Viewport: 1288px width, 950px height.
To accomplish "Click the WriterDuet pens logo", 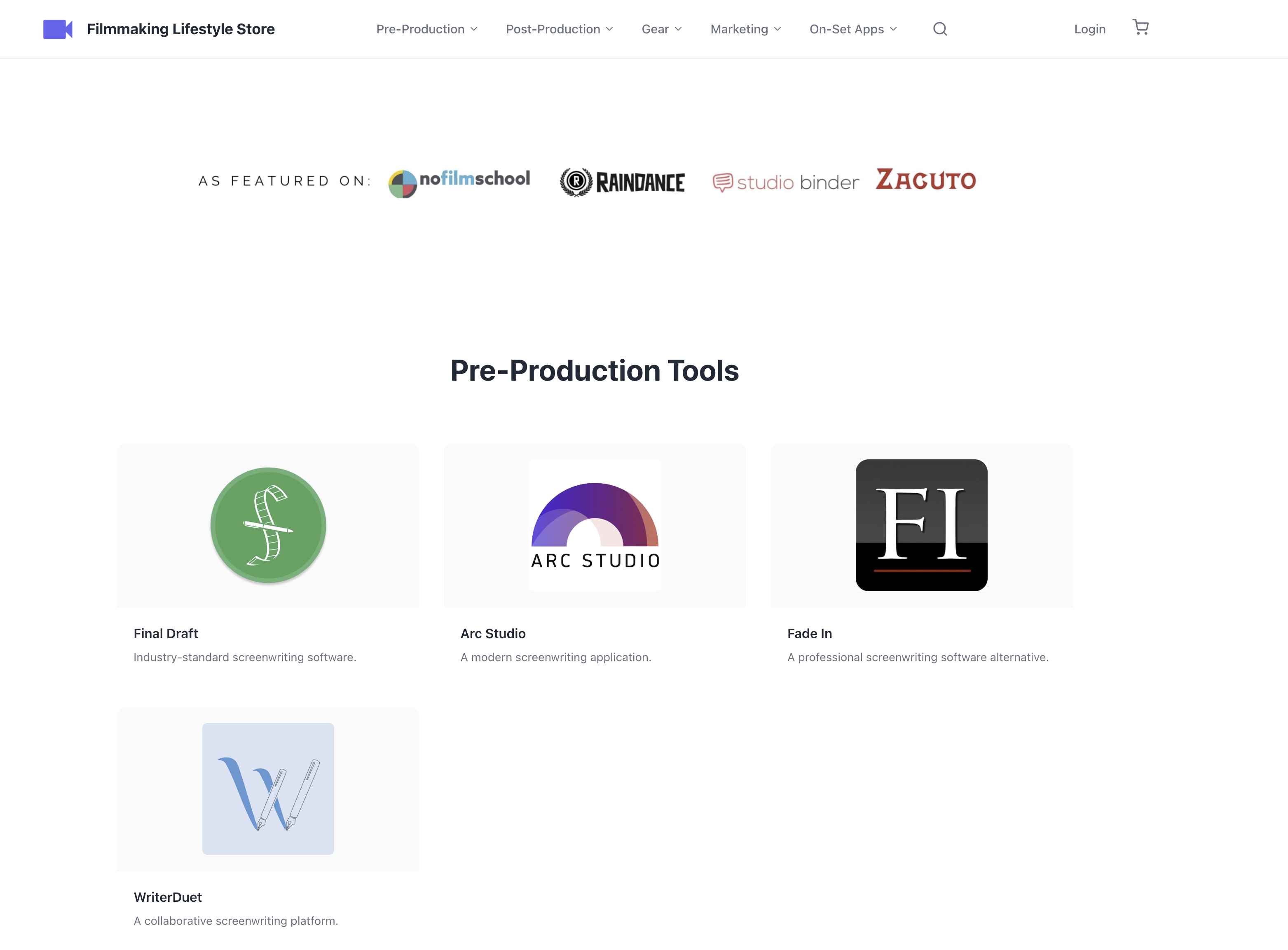I will (268, 789).
